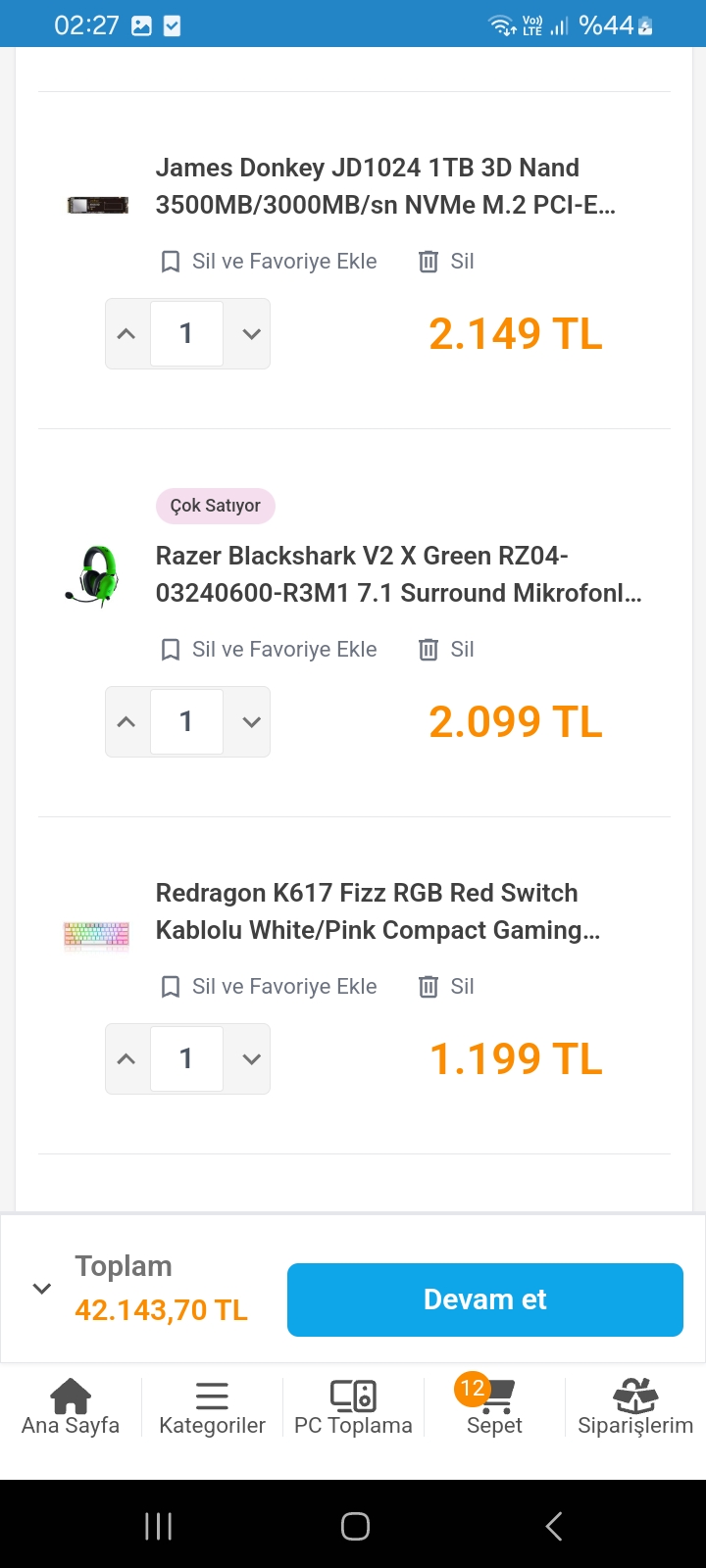
Task: Open Kategoriler menu icon
Action: (x=212, y=1396)
